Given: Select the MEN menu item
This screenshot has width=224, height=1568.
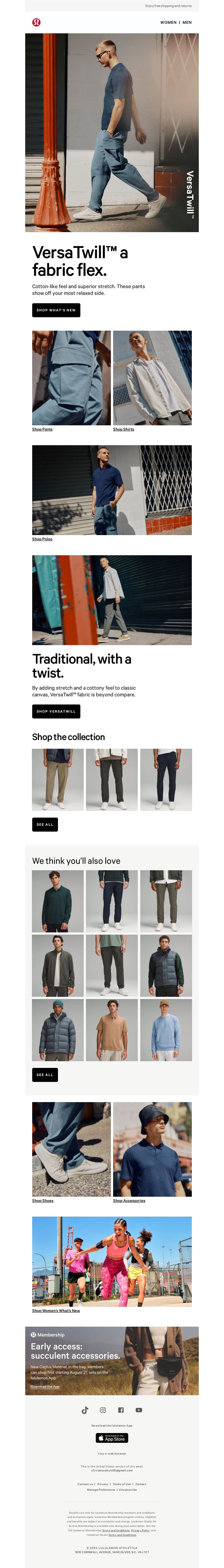Looking at the screenshot, I should (x=187, y=22).
